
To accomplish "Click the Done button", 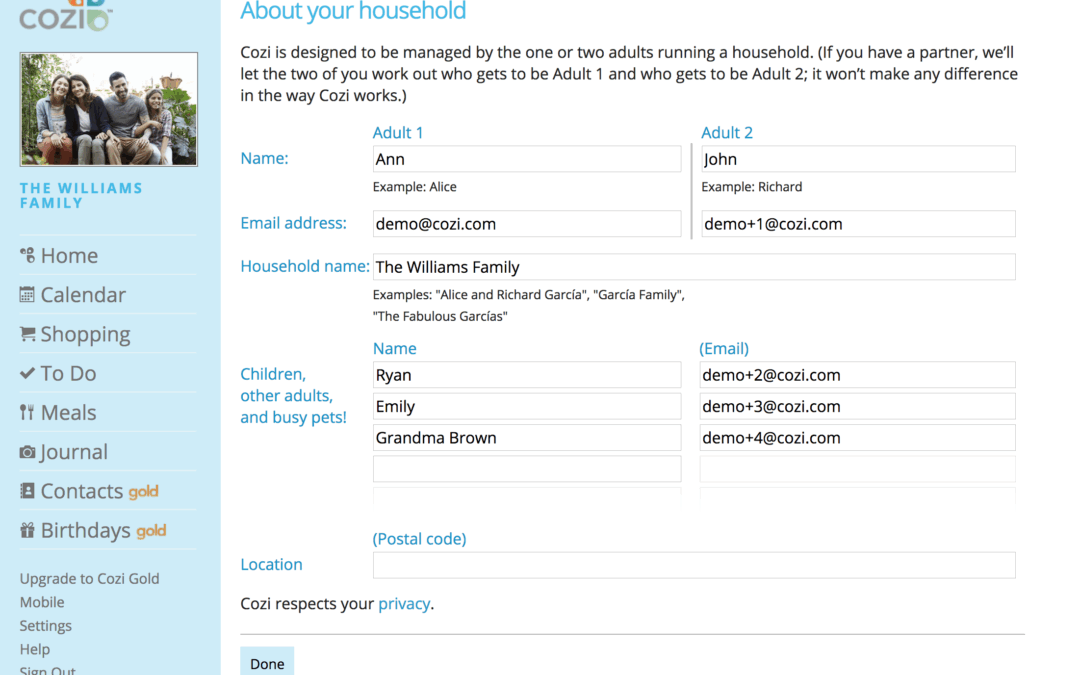I will pos(267,663).
